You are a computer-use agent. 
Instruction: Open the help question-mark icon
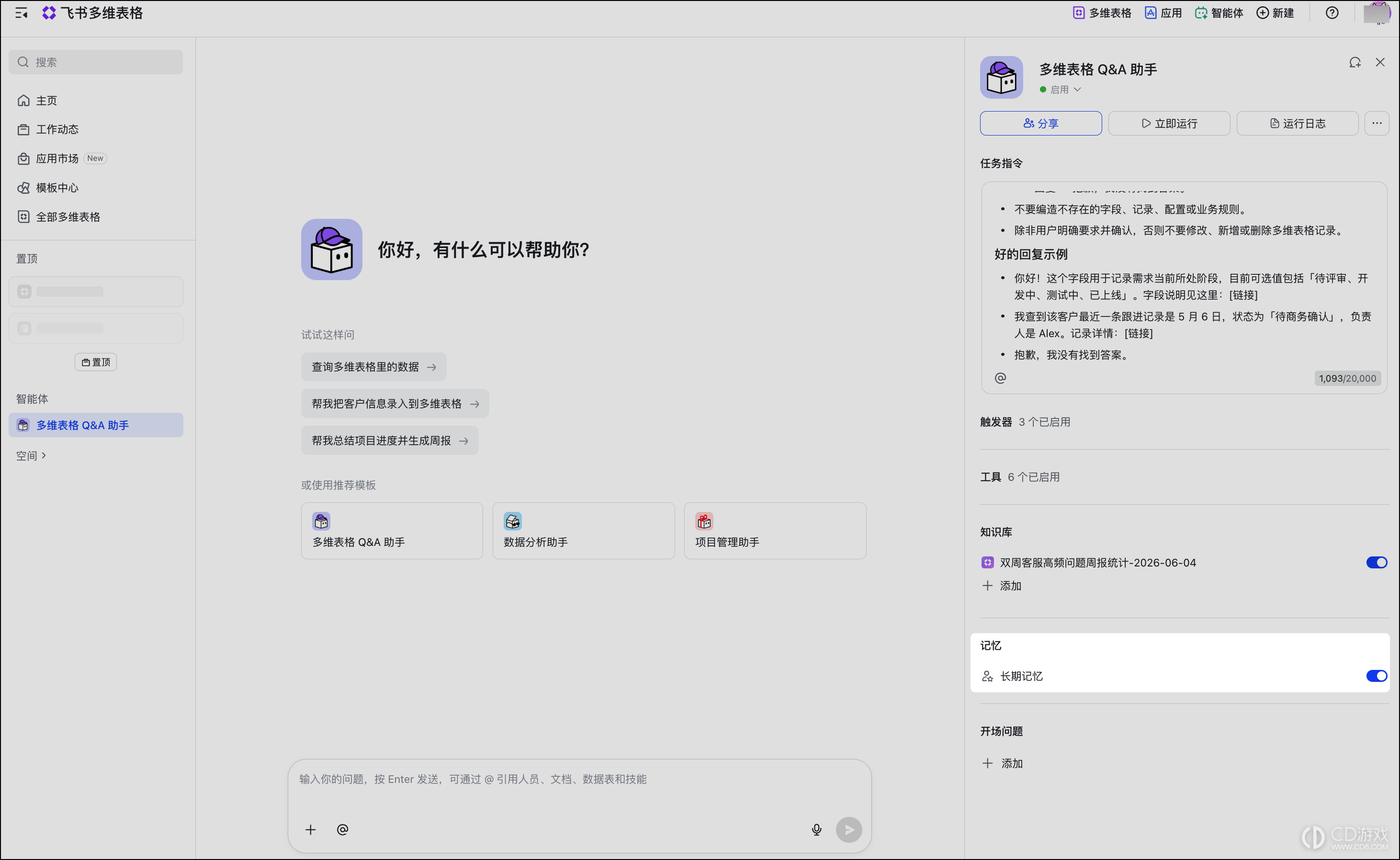pos(1331,12)
